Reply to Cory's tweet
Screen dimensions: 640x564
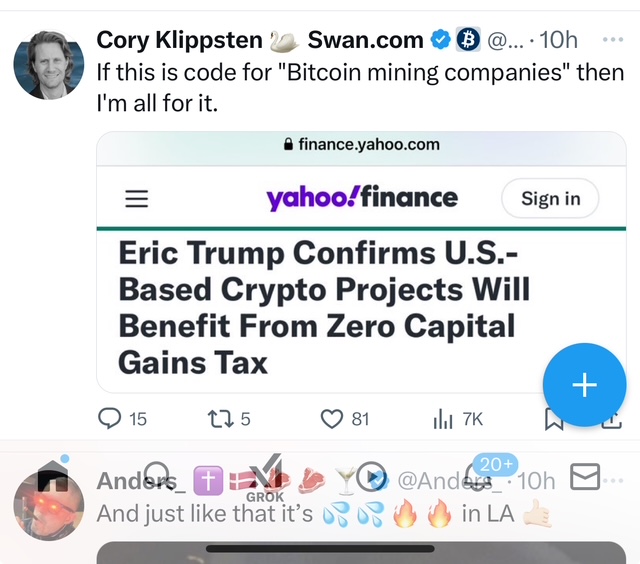point(110,419)
